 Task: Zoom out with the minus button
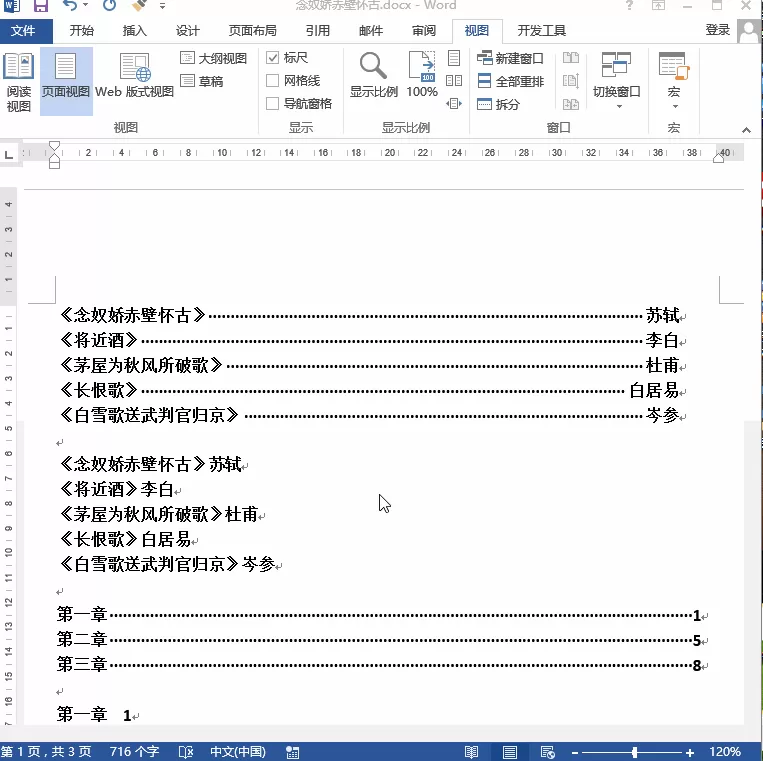pyautogui.click(x=575, y=753)
